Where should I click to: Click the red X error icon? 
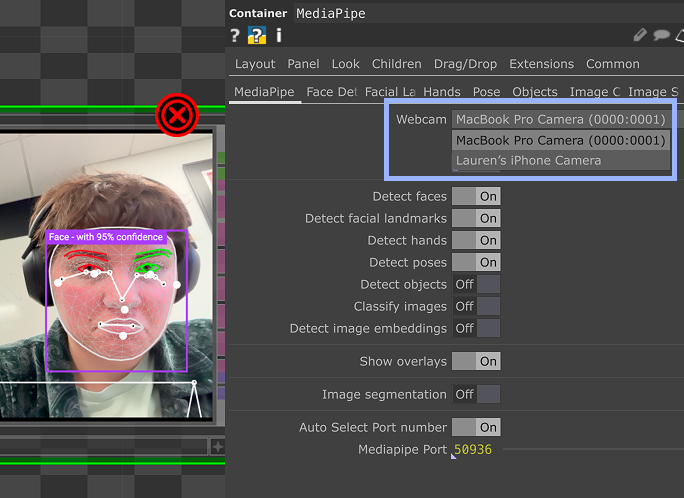click(177, 115)
